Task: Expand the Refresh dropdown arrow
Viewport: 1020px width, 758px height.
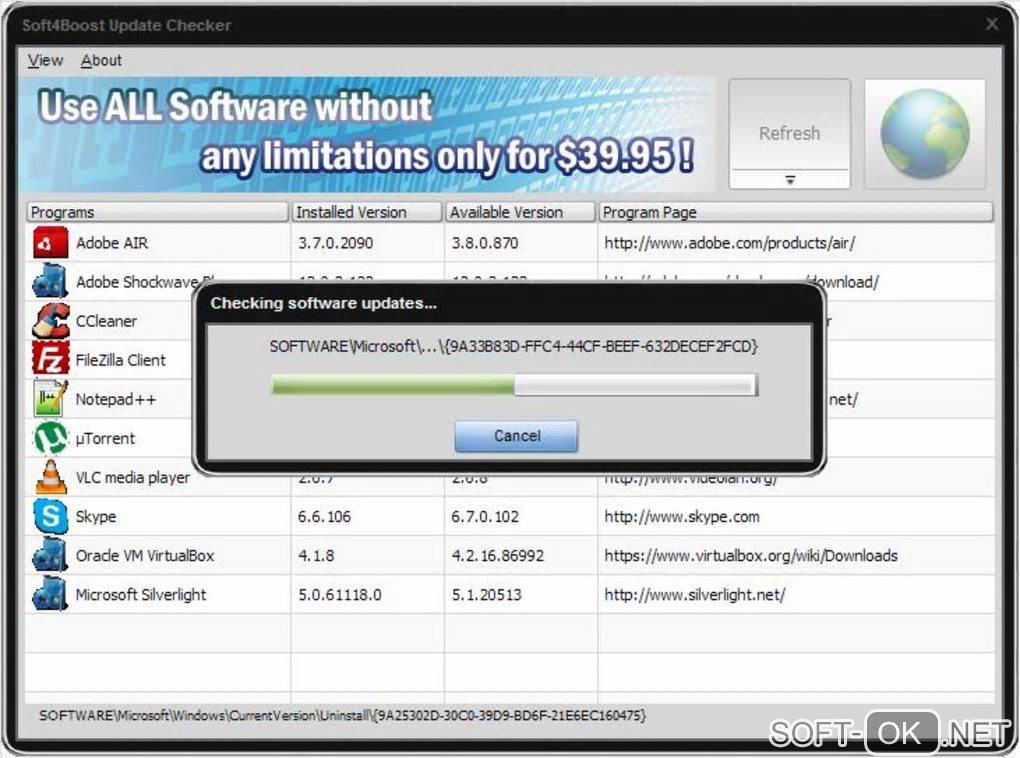Action: [790, 180]
